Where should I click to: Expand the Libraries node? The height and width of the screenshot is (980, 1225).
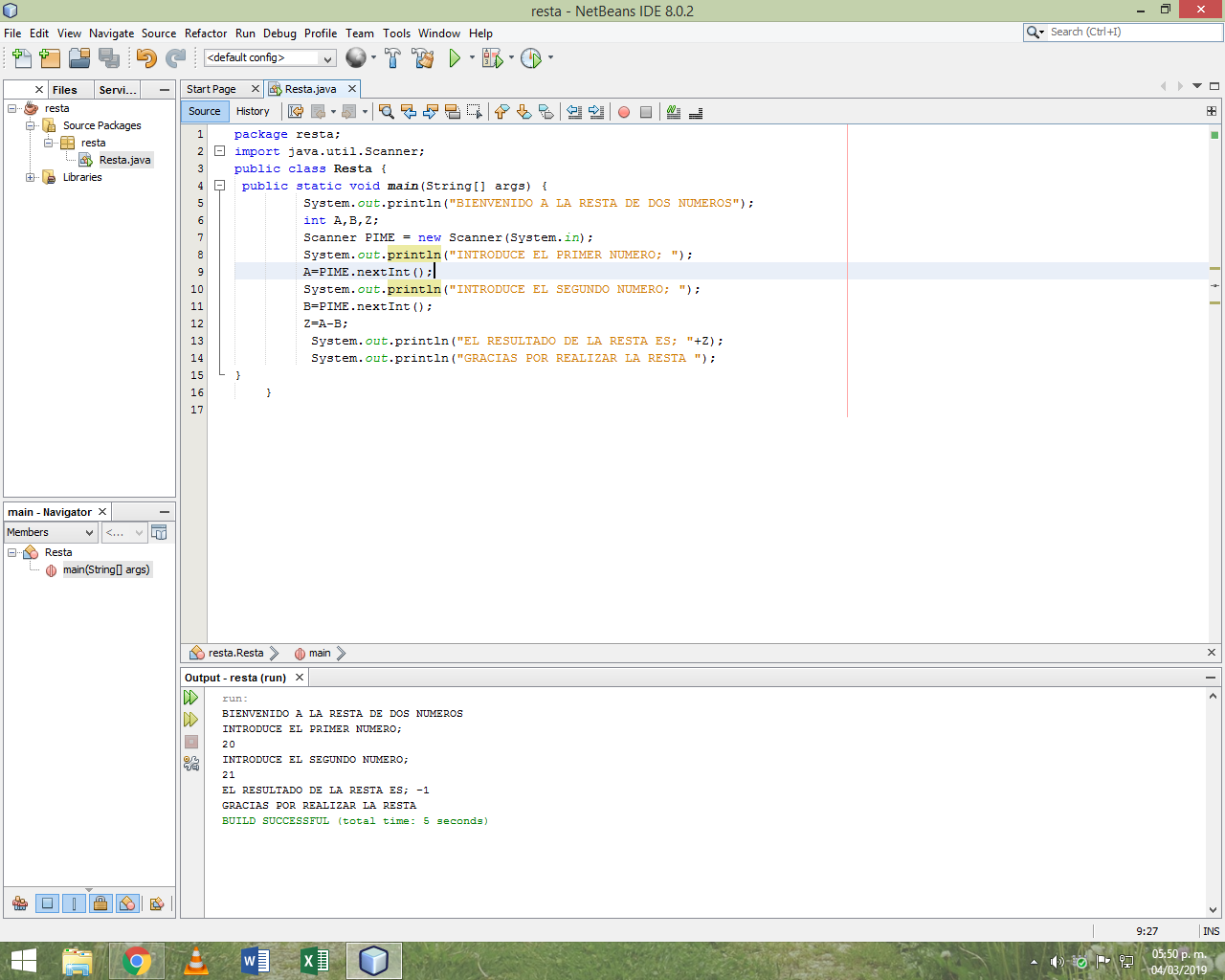click(30, 177)
